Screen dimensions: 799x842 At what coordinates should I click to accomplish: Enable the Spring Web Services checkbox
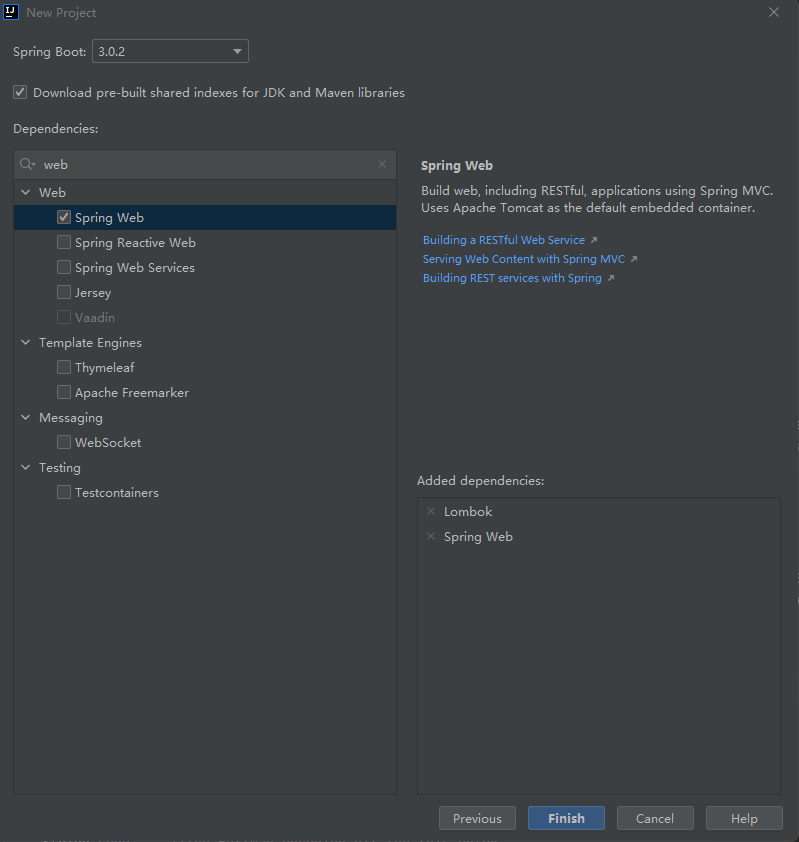click(64, 267)
